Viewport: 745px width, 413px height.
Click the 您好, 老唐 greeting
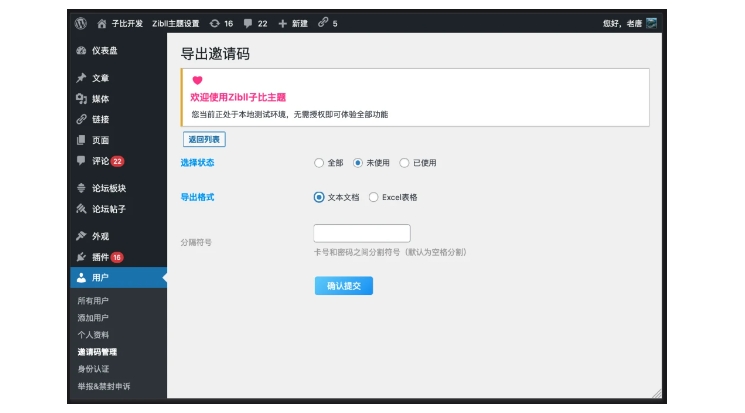click(x=622, y=23)
